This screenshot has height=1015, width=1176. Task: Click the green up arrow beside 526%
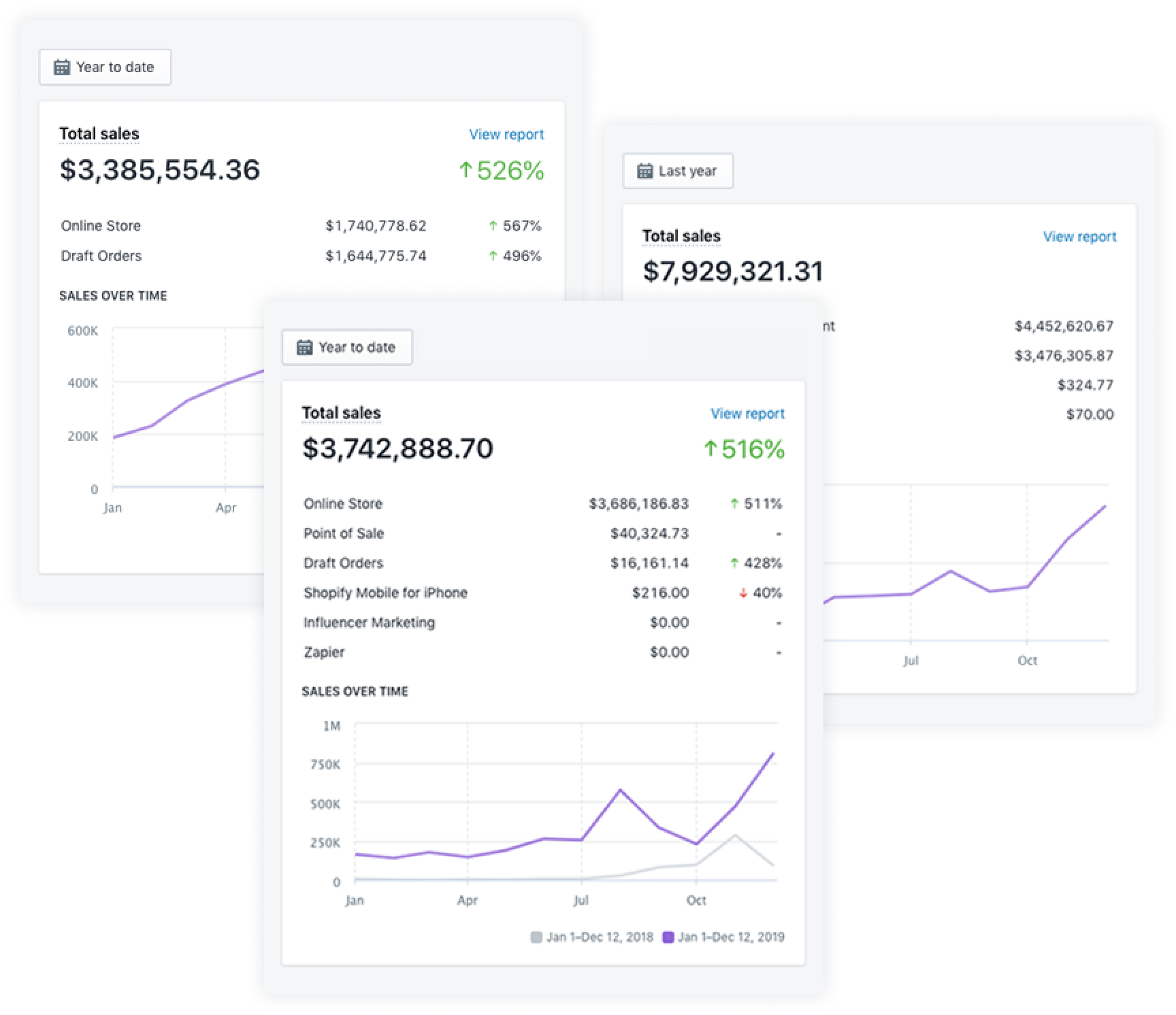click(x=465, y=170)
